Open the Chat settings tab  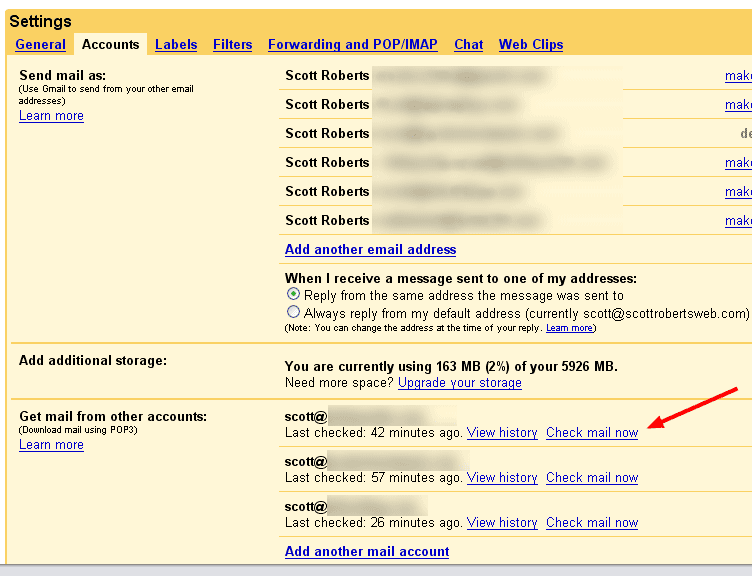click(x=468, y=44)
